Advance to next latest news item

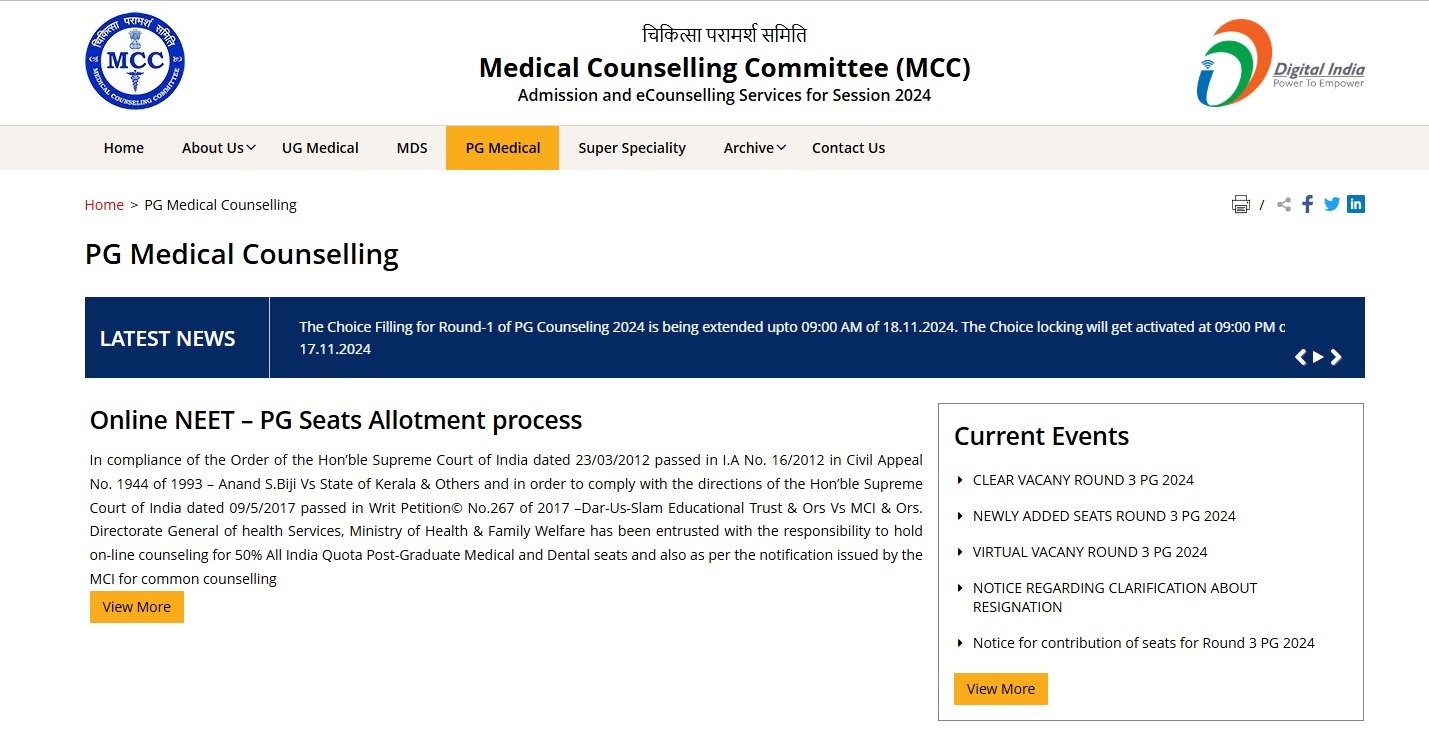[1336, 357]
